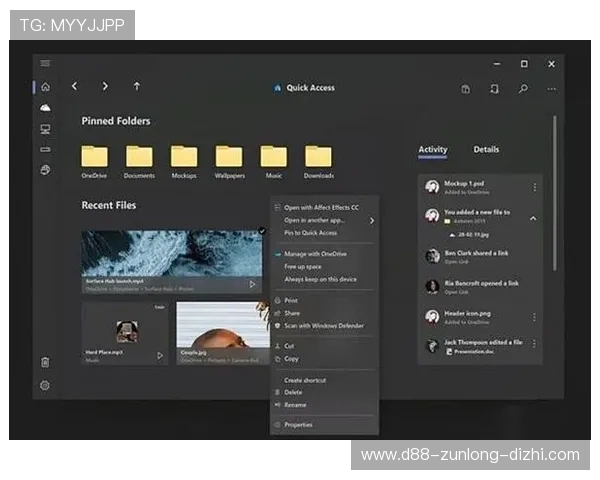
Task: Open the hamburger menu in the sidebar
Action: coord(45,63)
